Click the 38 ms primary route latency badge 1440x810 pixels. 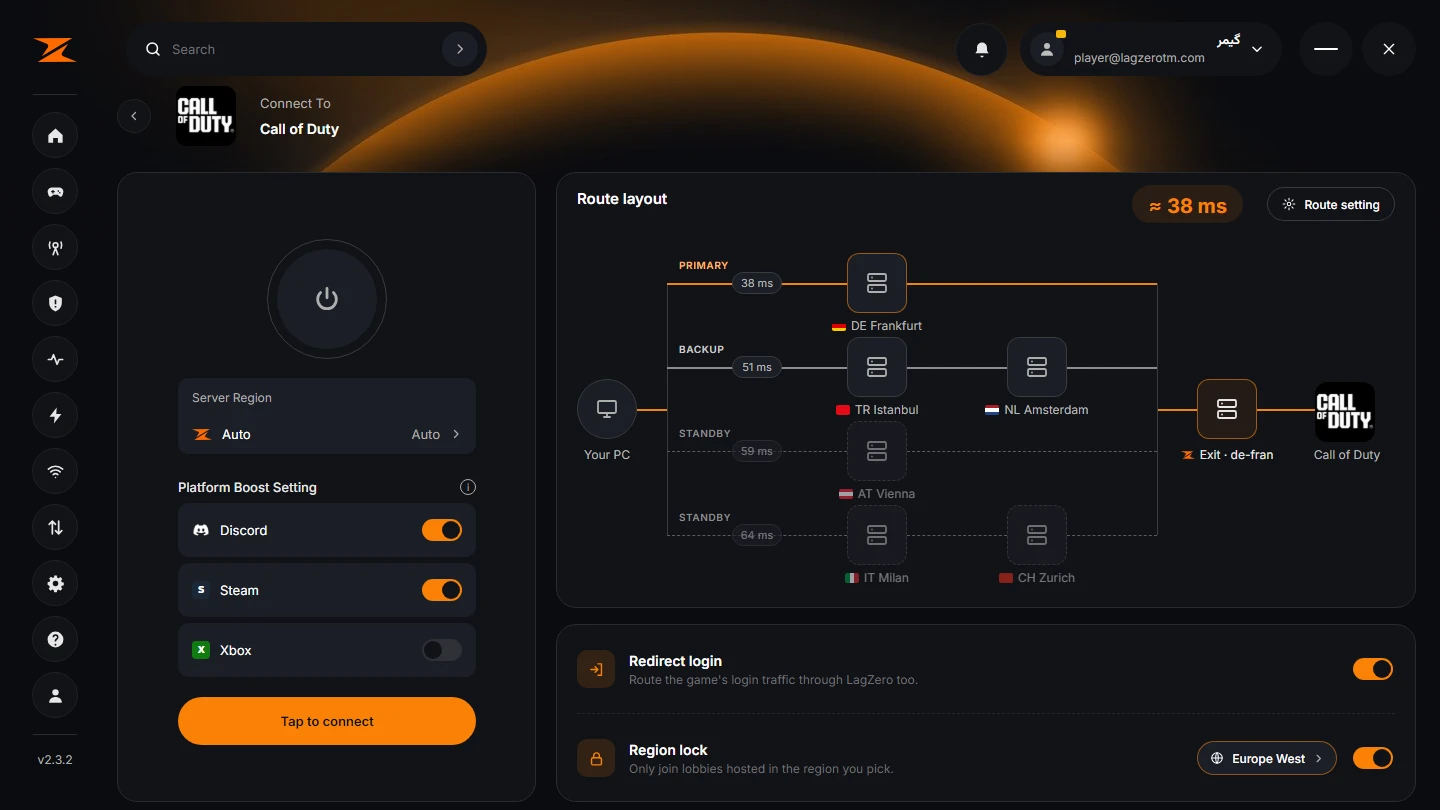[x=757, y=283]
